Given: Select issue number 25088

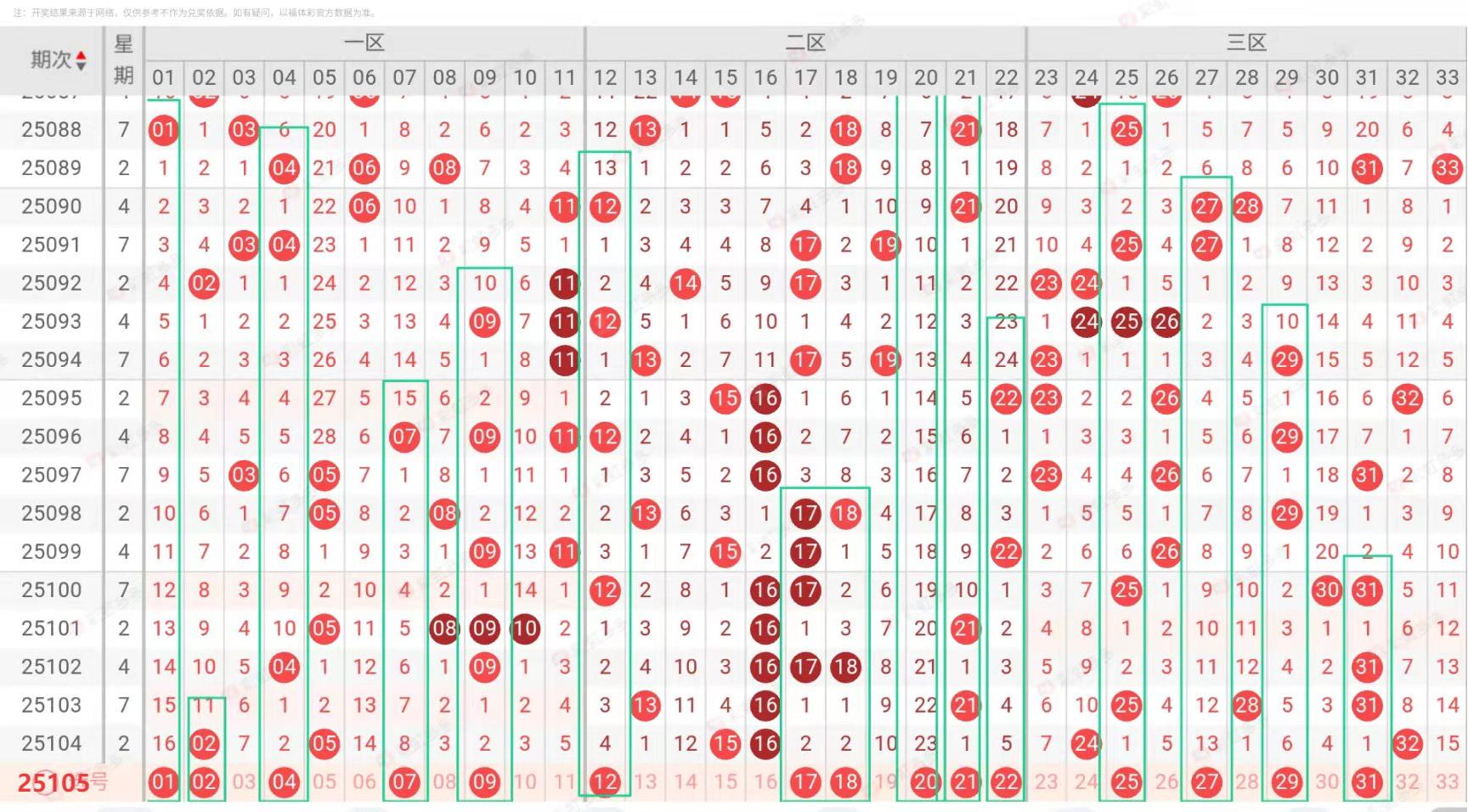Looking at the screenshot, I should pos(52,130).
